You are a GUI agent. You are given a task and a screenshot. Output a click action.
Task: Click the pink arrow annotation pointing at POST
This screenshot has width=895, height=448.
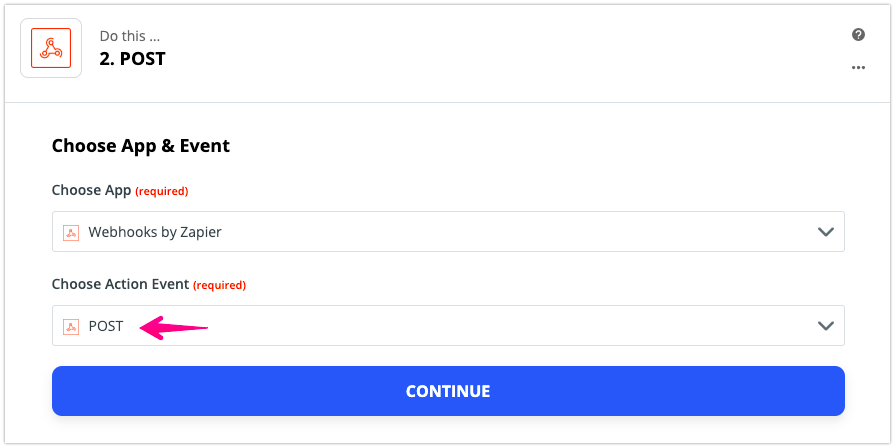174,328
